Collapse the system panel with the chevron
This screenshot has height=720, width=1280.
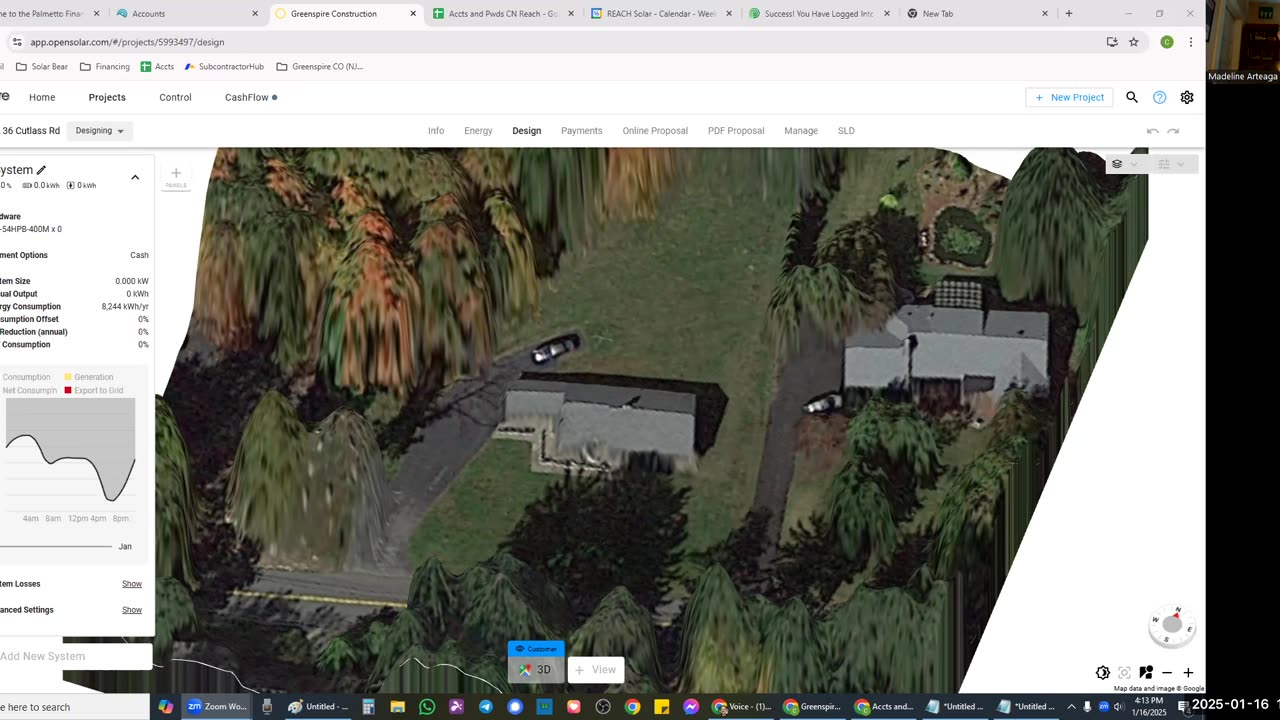pos(135,178)
